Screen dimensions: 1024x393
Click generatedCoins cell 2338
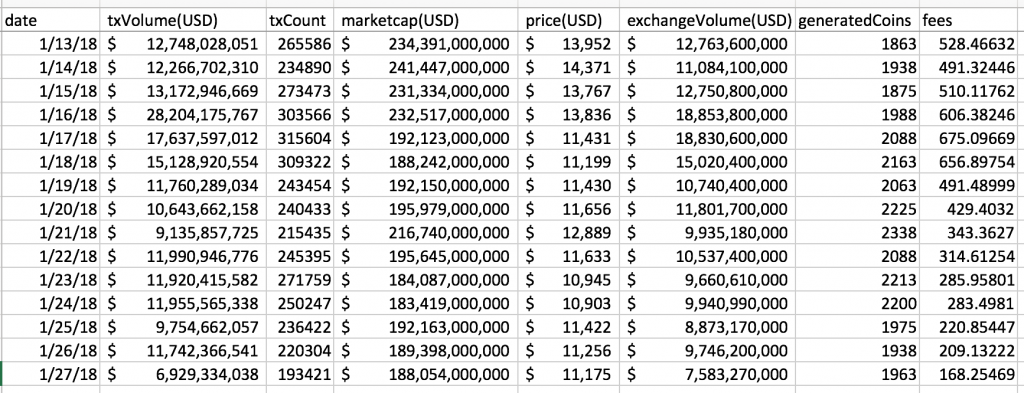pos(857,233)
